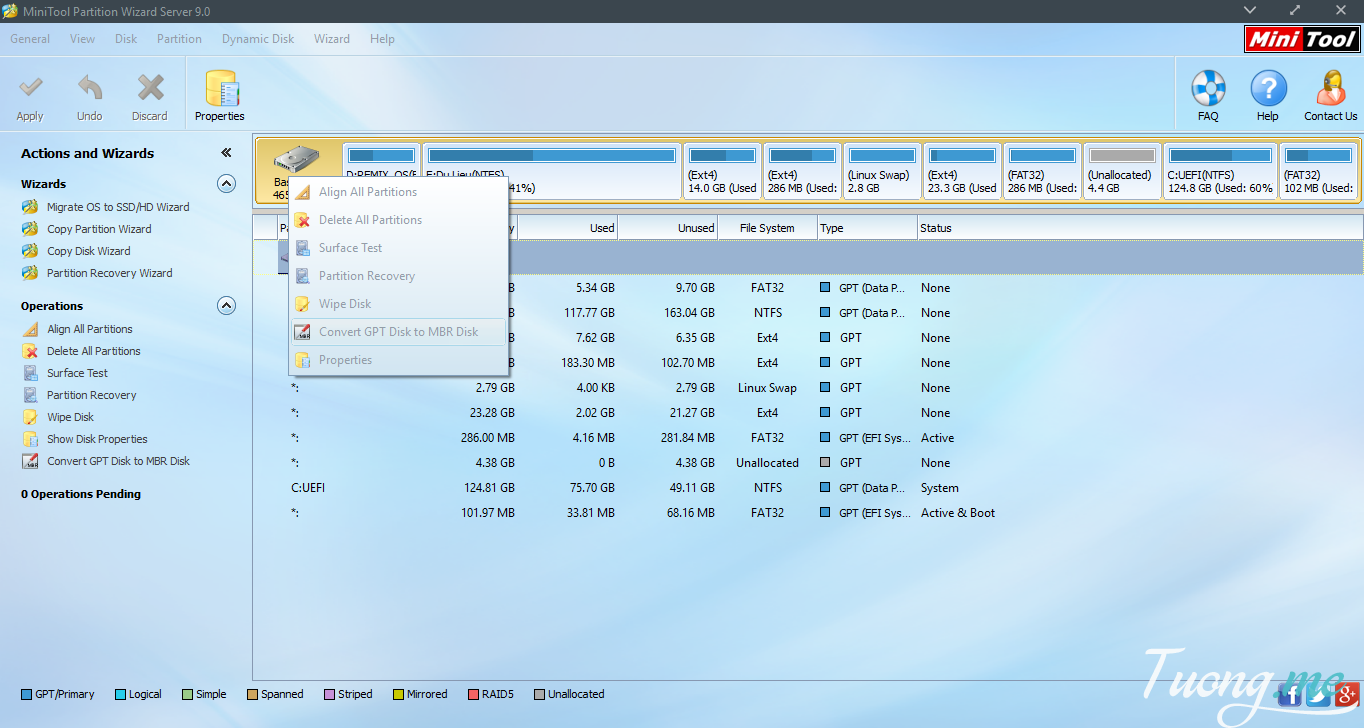Click the Partition Recovery Wizard icon
Viewport: 1364px width, 728px height.
click(30, 273)
